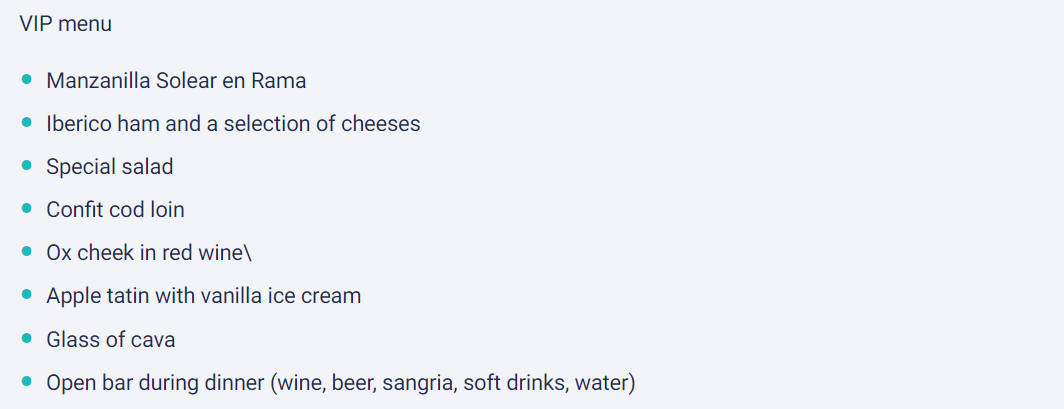Click the backslash after "red wine"
This screenshot has height=409, width=1064.
248,253
